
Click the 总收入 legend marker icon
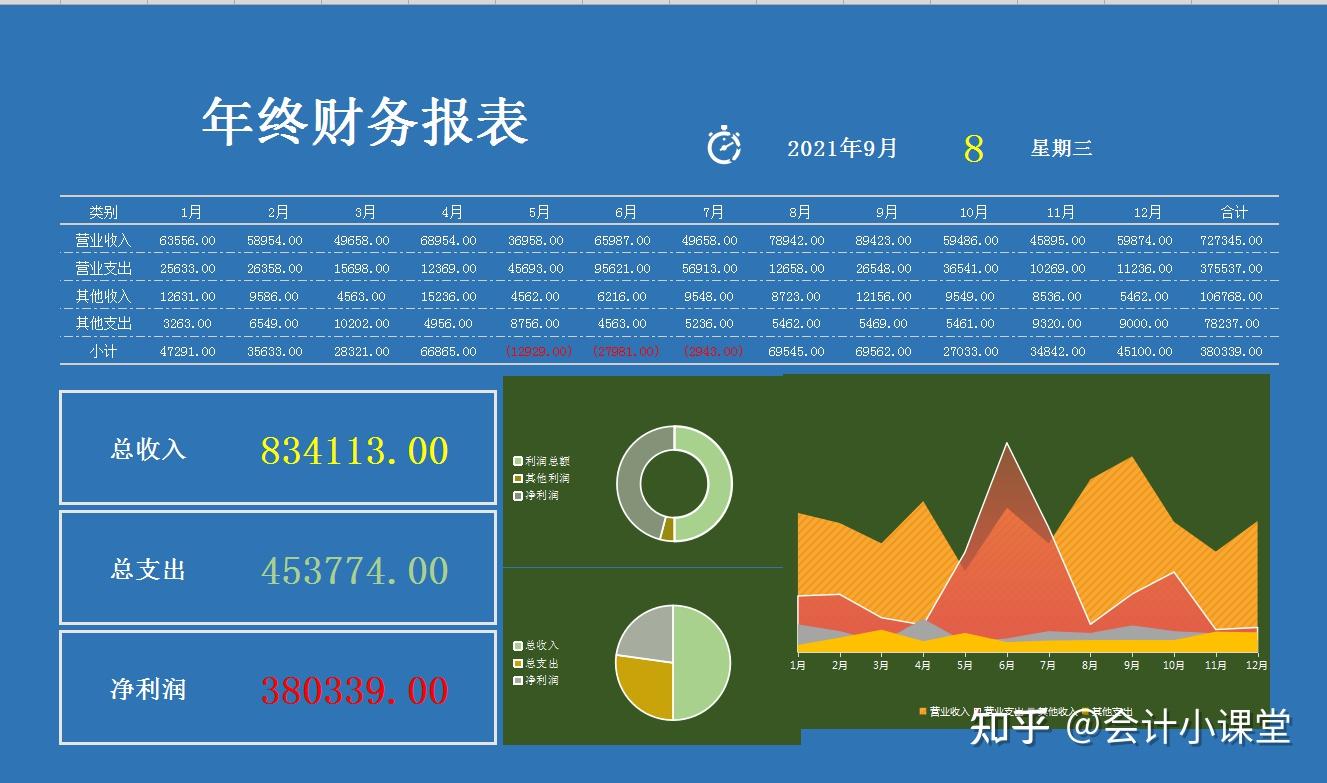(517, 646)
